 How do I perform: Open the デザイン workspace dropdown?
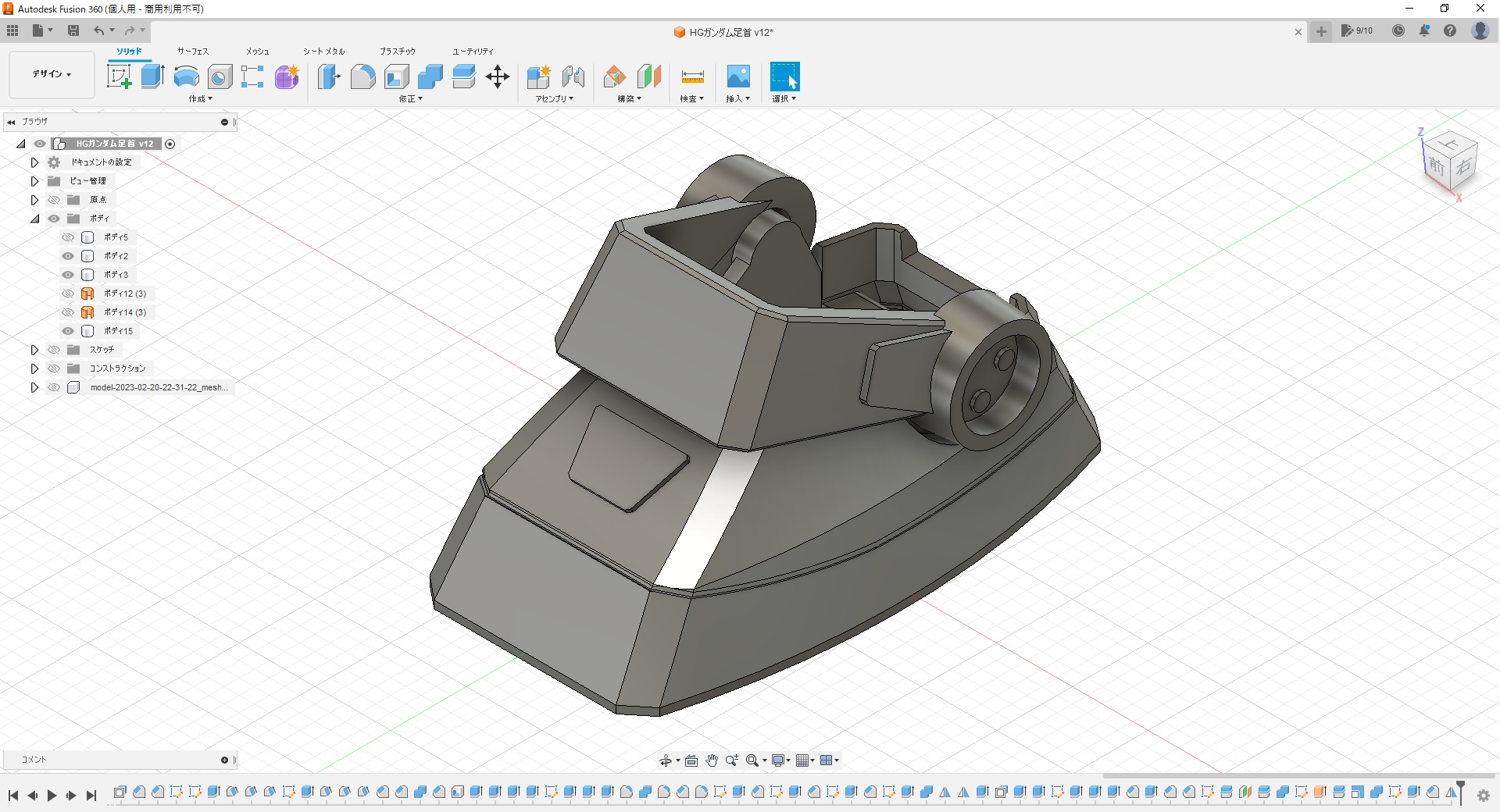coord(52,74)
